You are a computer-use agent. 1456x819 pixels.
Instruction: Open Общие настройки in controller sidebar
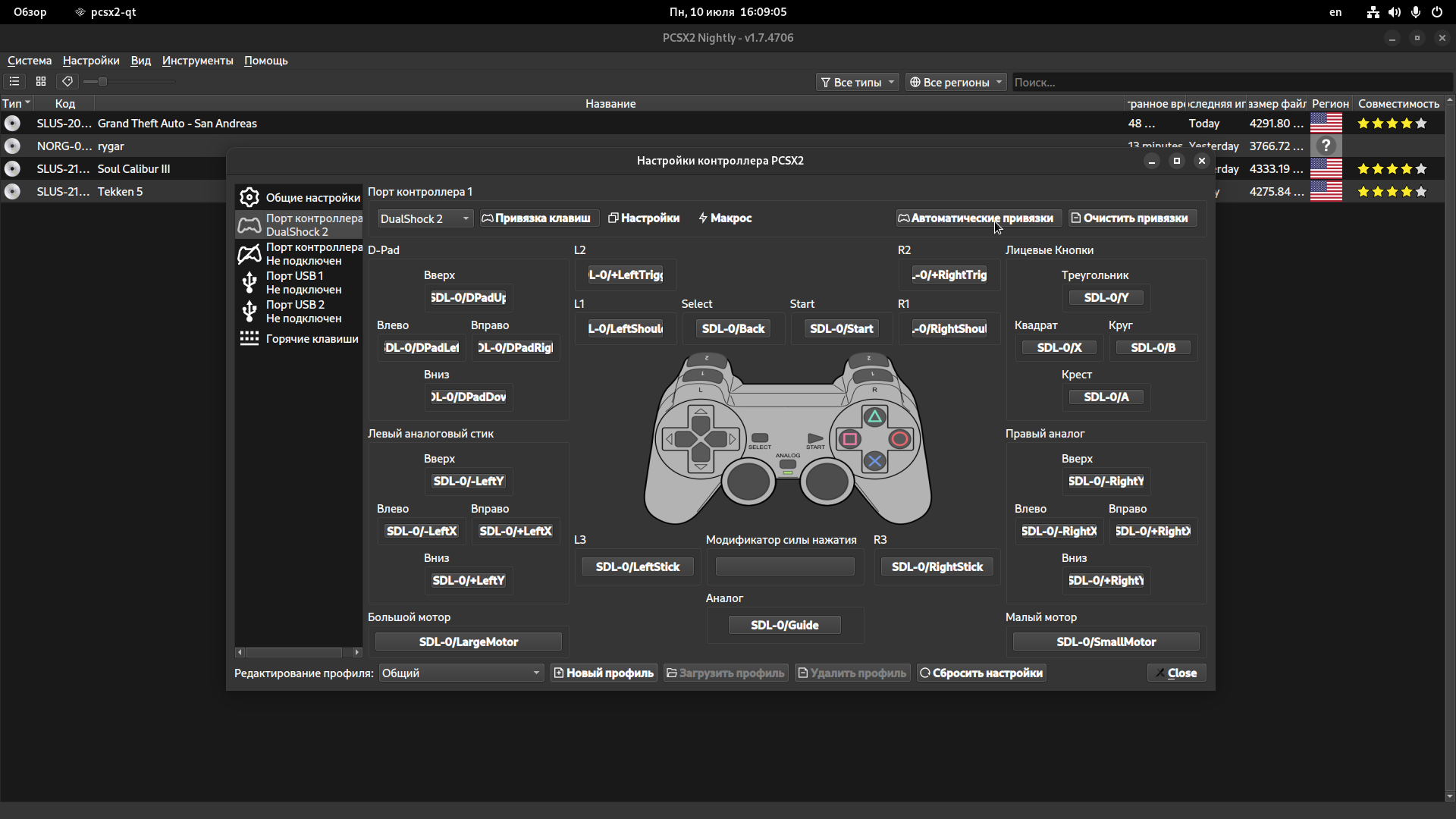point(300,197)
